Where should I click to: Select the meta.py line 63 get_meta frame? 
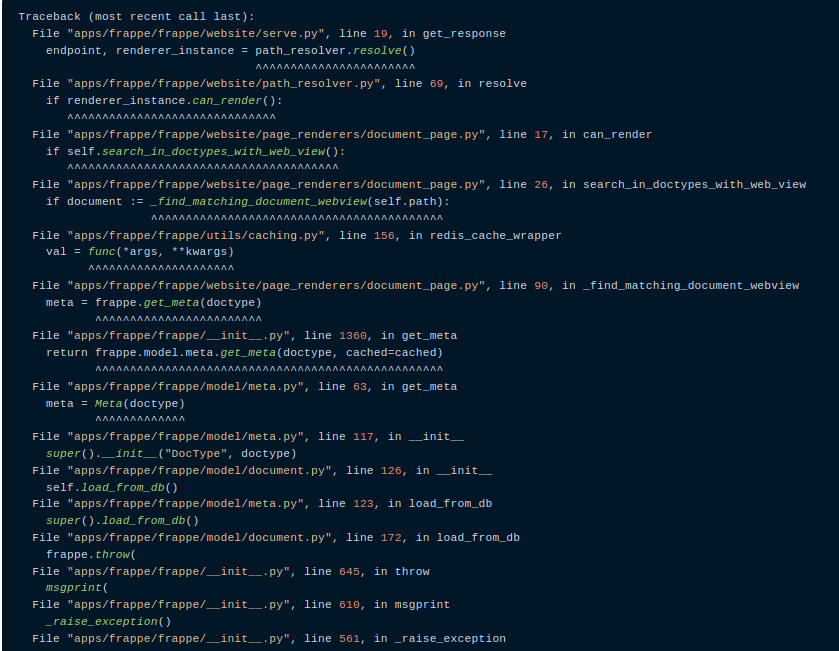pos(245,387)
